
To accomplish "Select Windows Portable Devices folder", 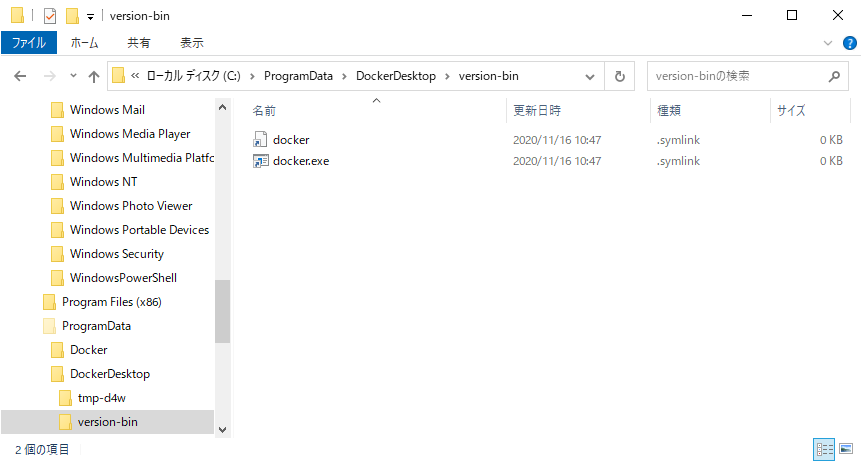I will click(139, 230).
